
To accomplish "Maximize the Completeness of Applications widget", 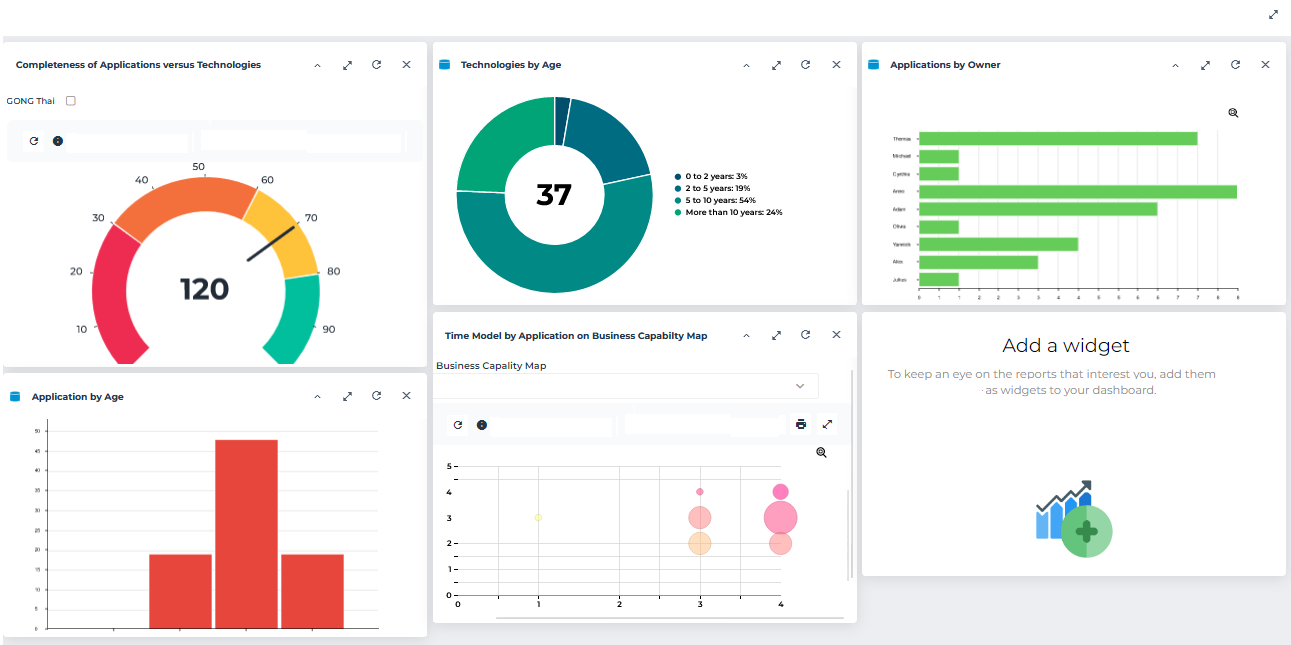I will [347, 65].
